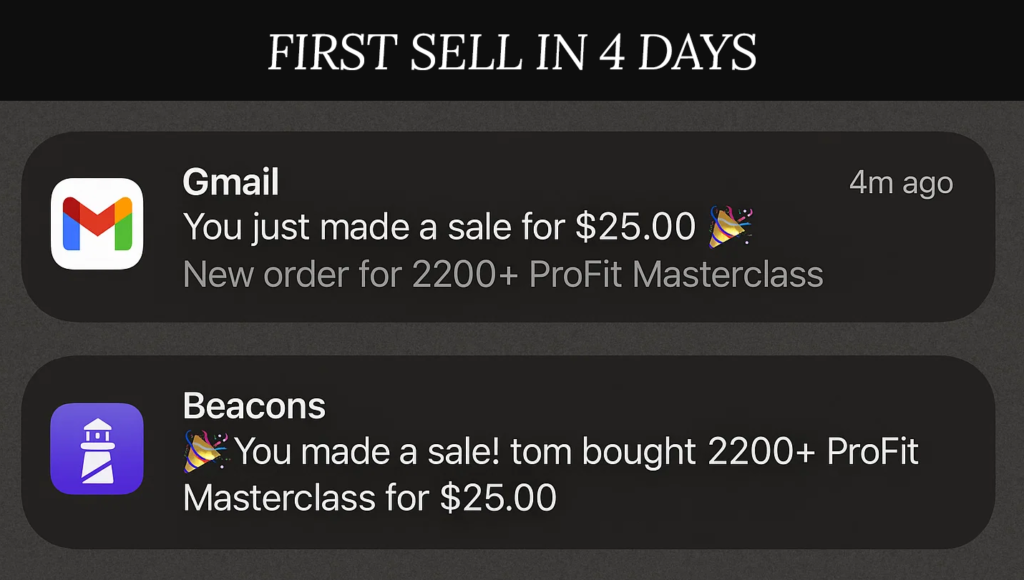Open the Beacons sale notification banner

(508, 452)
